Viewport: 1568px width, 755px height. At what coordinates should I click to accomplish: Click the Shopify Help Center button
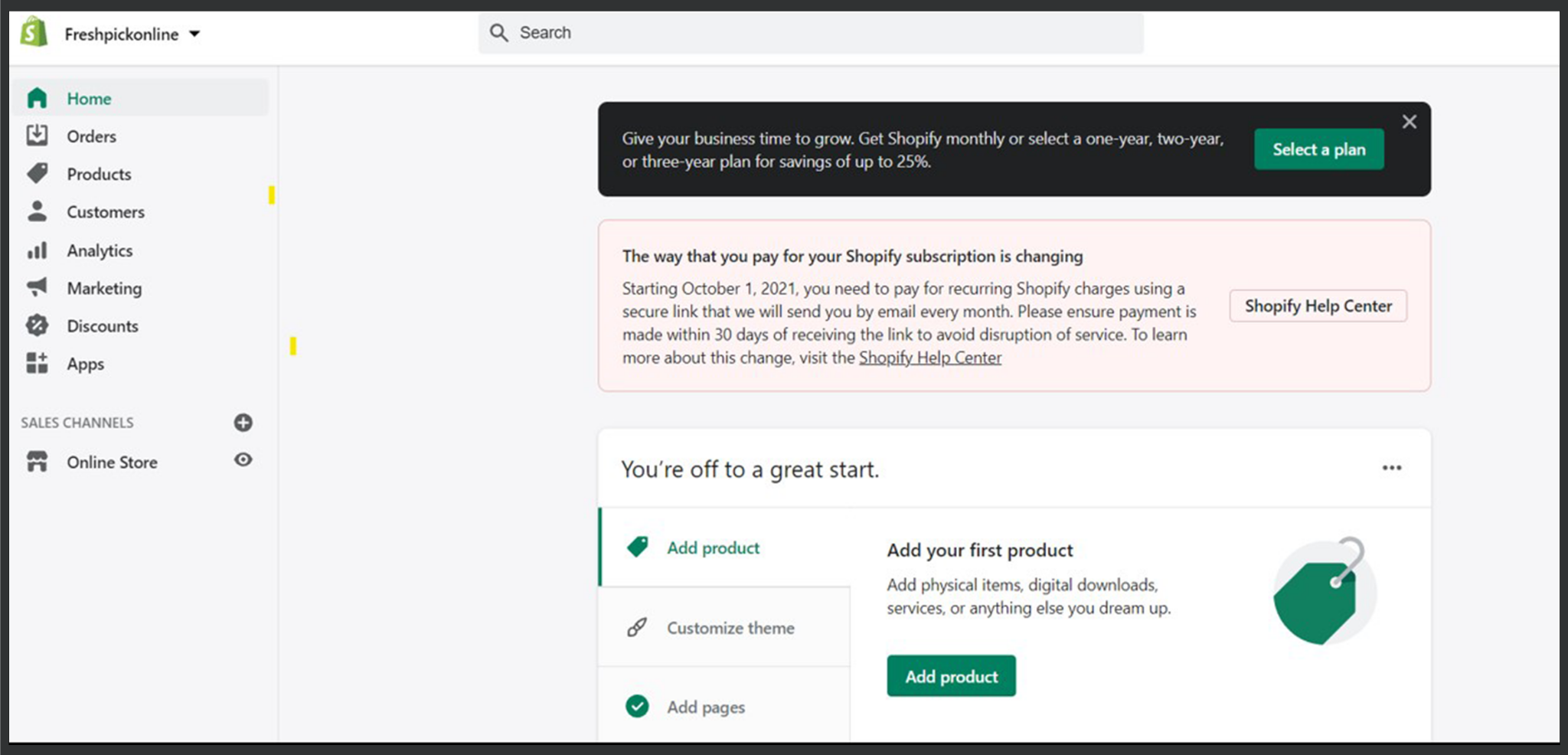pyautogui.click(x=1318, y=306)
